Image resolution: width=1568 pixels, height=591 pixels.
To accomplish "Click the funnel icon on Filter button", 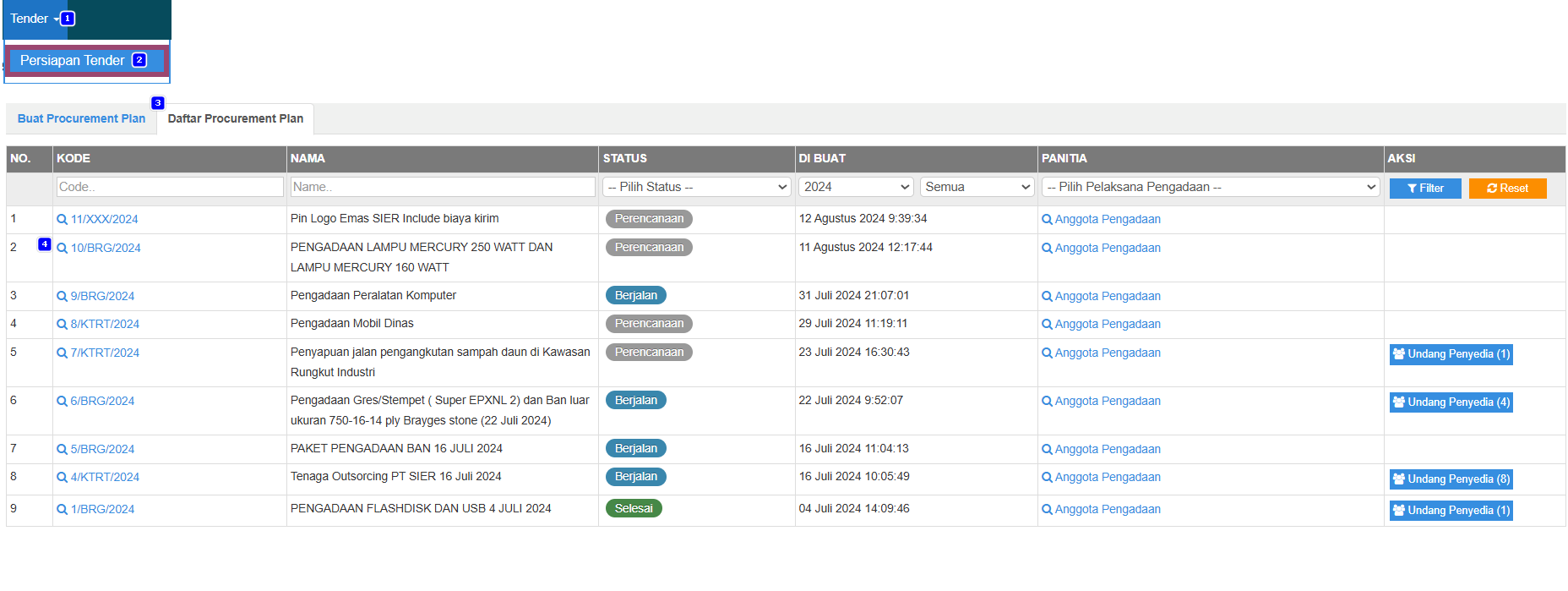I will (1412, 189).
